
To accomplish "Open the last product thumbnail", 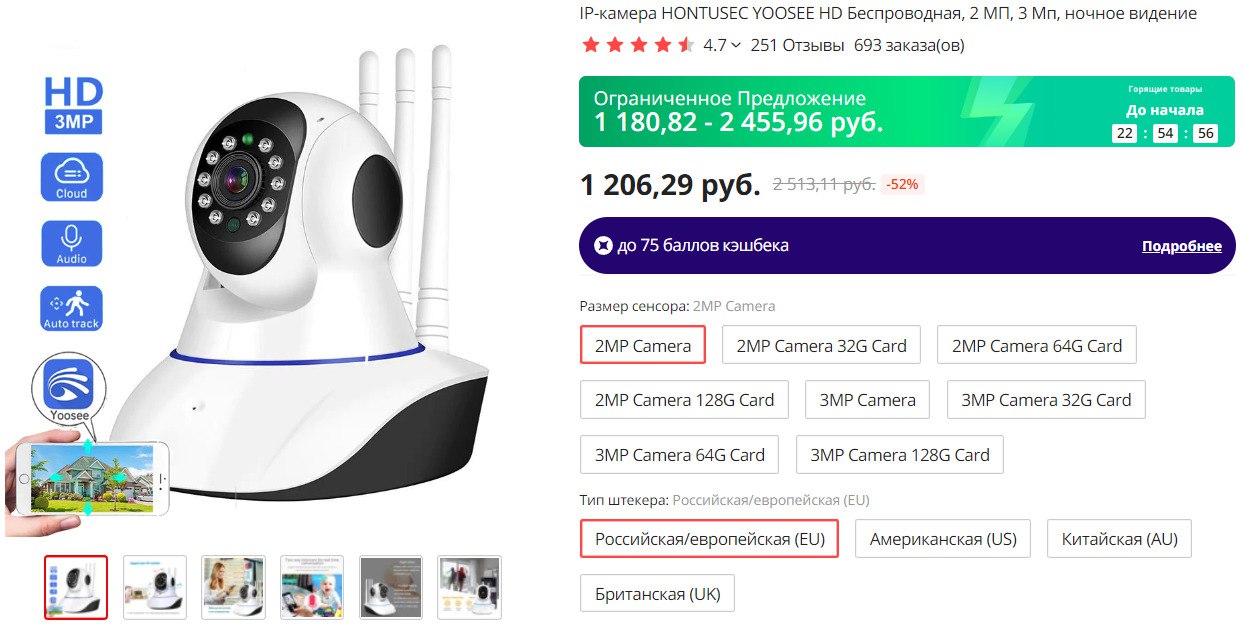I will coord(469,587).
